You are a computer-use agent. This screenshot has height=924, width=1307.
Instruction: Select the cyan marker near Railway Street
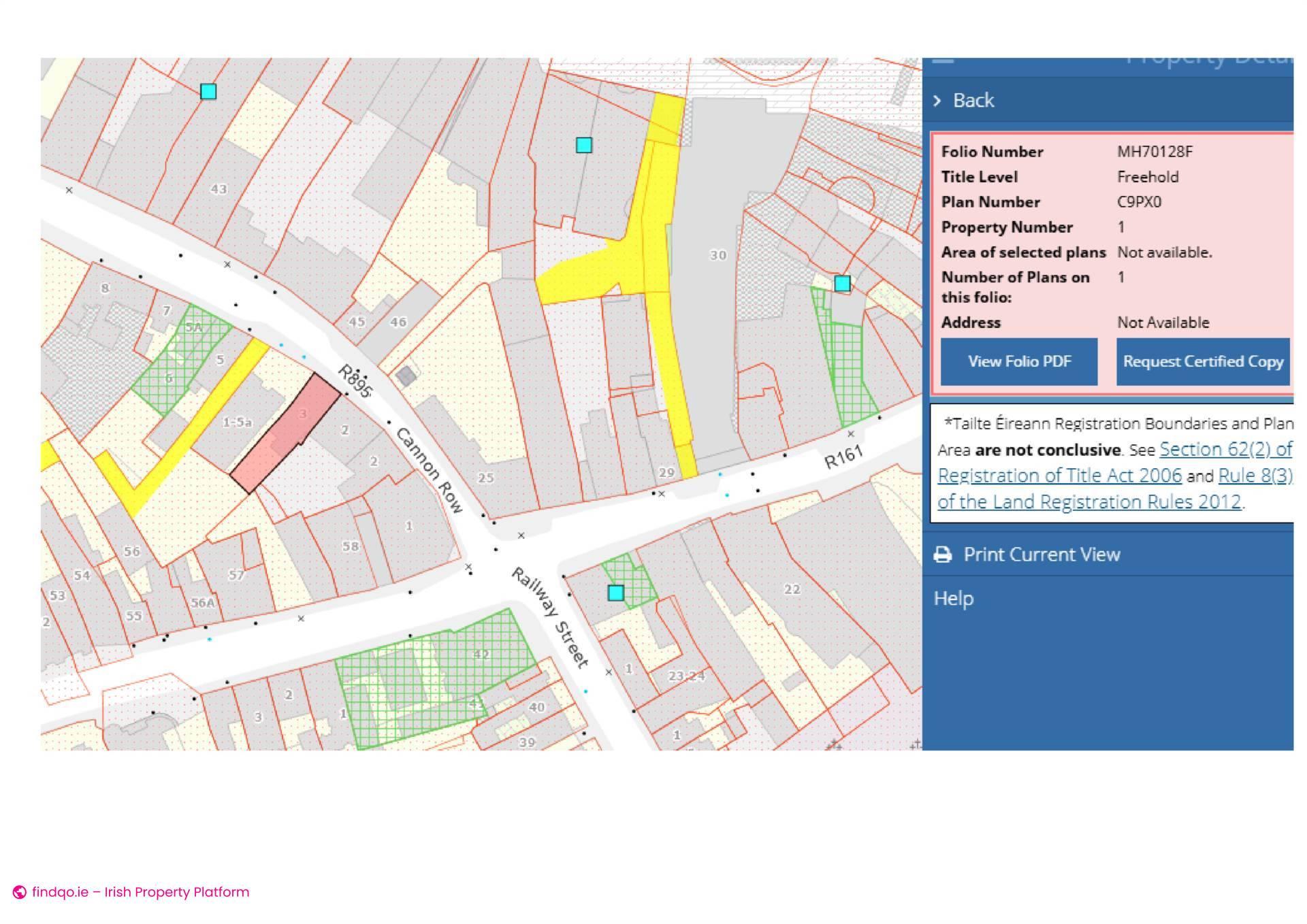point(616,593)
